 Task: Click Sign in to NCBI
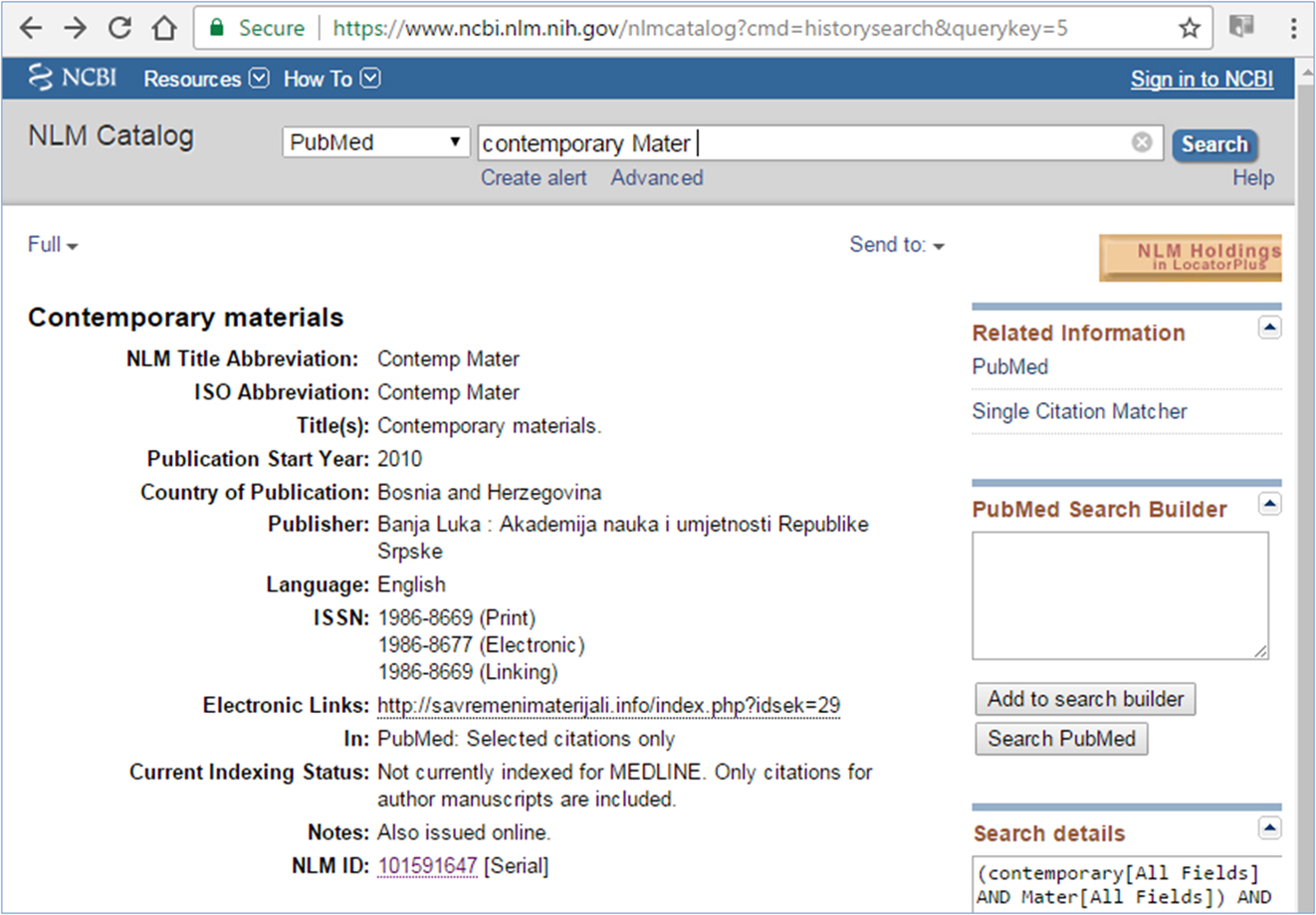point(1202,79)
